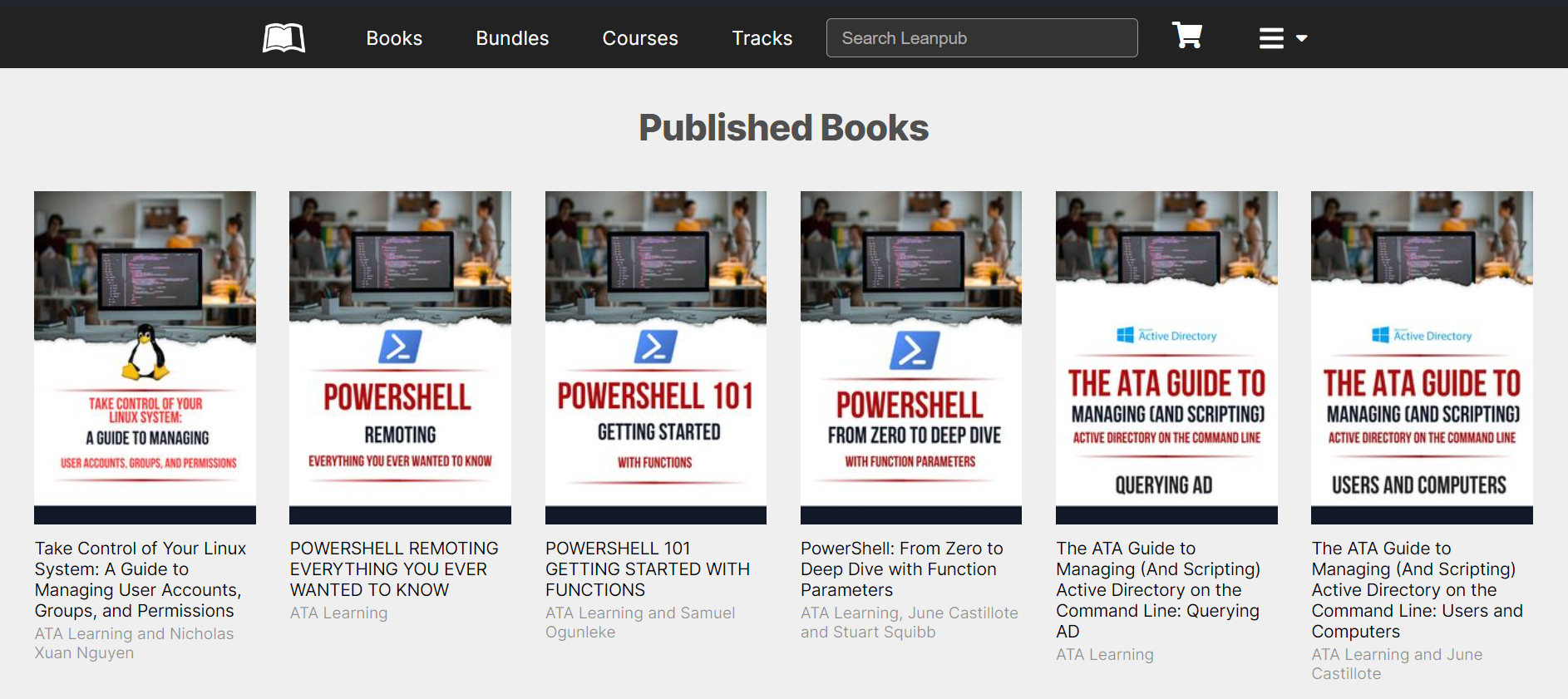
Task: Open the Users and Computers book cover
Action: tap(1422, 357)
